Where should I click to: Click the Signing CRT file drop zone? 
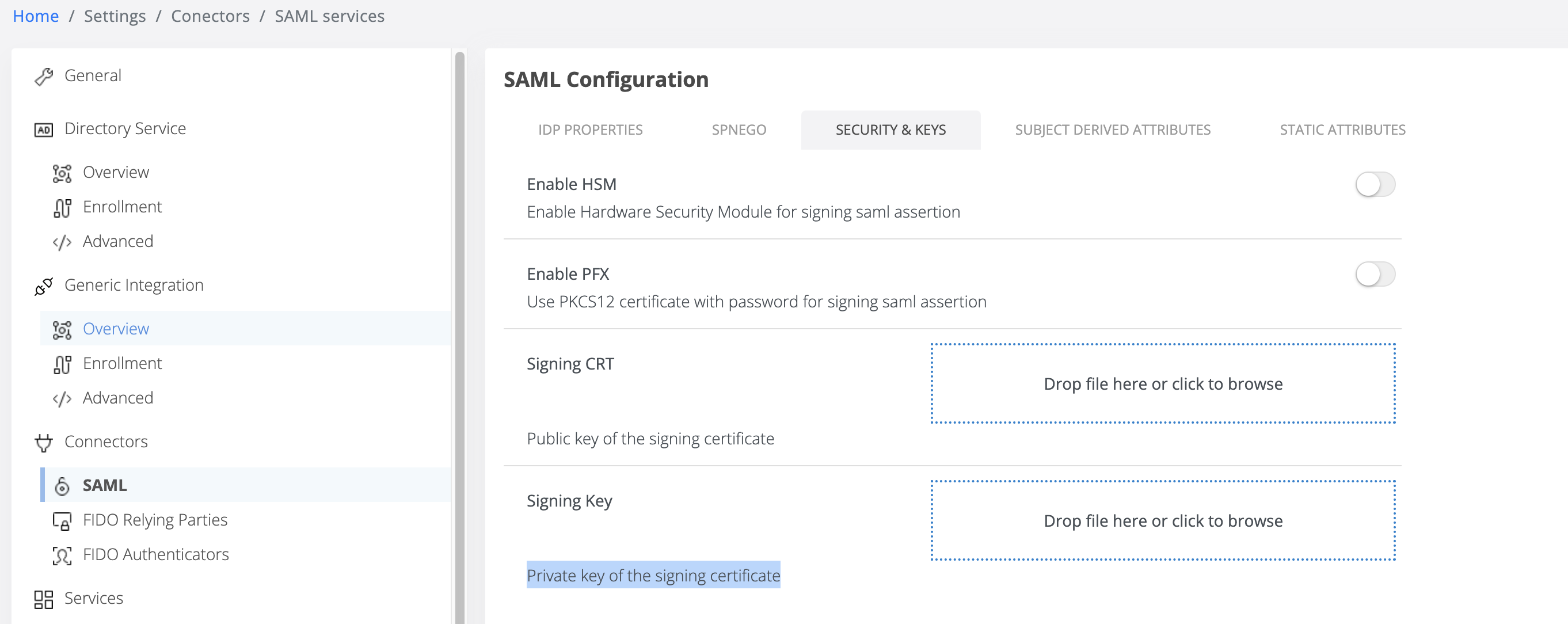coord(1163,383)
